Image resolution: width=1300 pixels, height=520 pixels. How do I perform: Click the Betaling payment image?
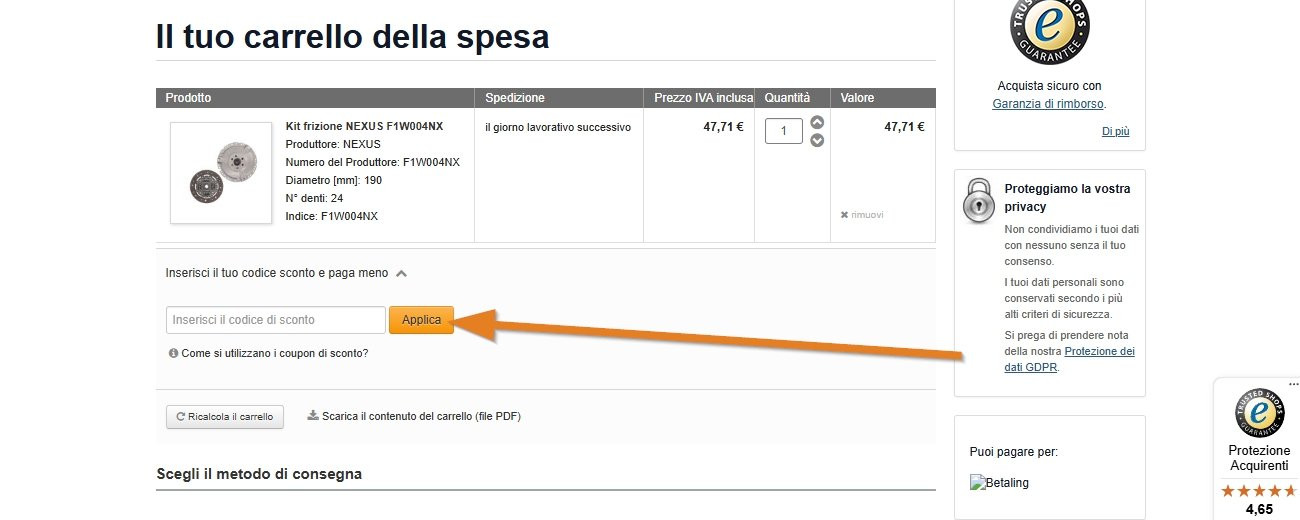click(1000, 483)
